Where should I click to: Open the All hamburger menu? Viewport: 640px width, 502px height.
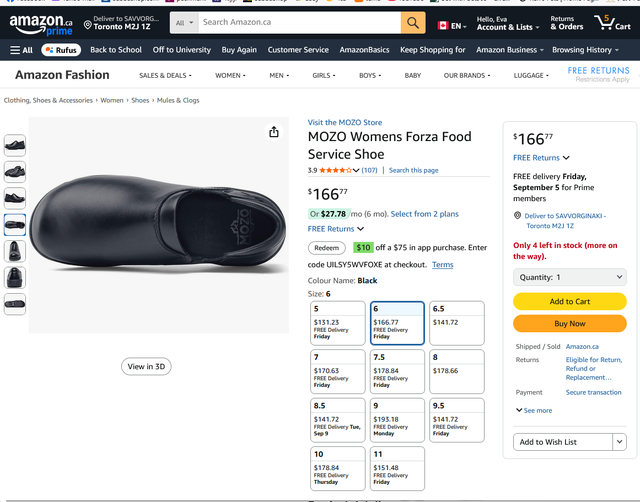pyautogui.click(x=21, y=50)
